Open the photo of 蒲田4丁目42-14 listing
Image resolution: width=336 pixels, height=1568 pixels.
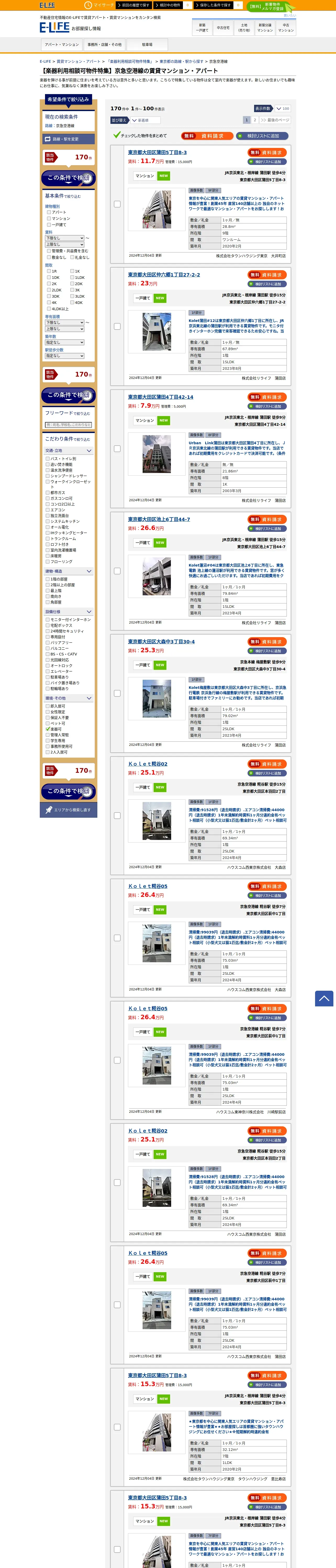pos(157,454)
